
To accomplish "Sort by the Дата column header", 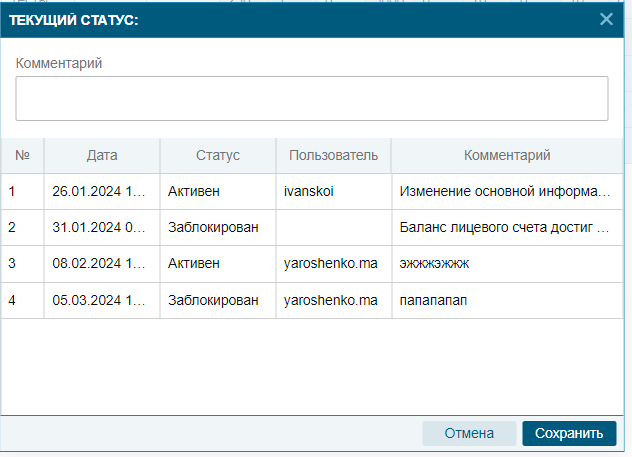I will pos(102,155).
